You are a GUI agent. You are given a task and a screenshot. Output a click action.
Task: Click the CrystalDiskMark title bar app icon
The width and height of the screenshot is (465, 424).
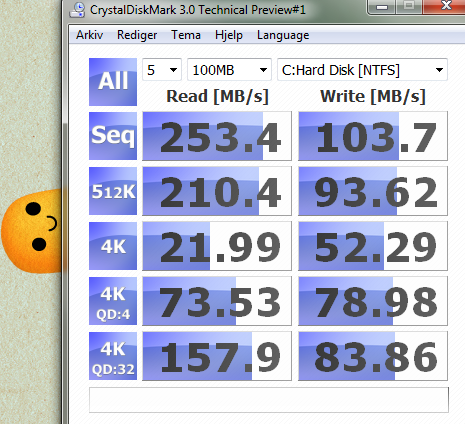tap(77, 10)
